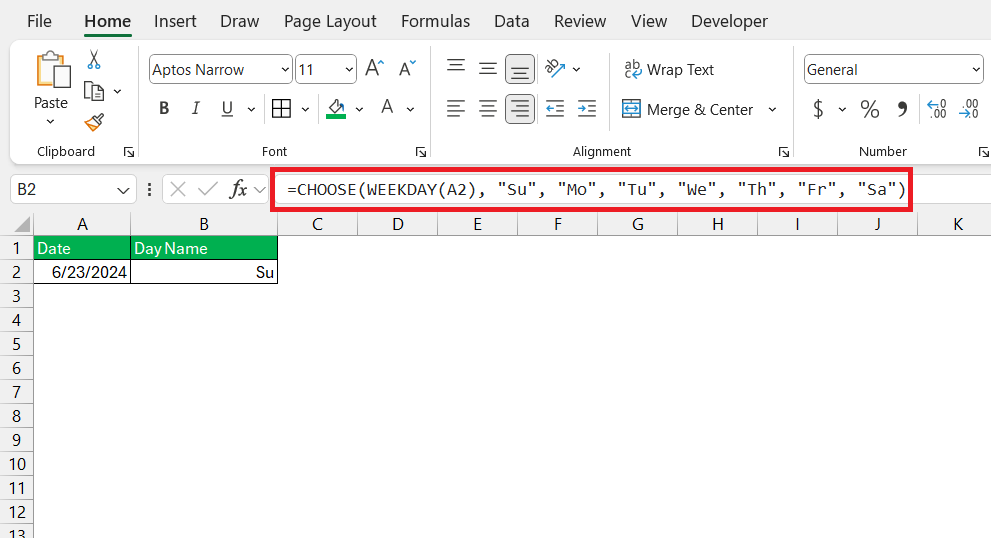Viewport: 991px width, 538px height.
Task: Open the Aptos Narrow font dropdown
Action: pos(285,70)
